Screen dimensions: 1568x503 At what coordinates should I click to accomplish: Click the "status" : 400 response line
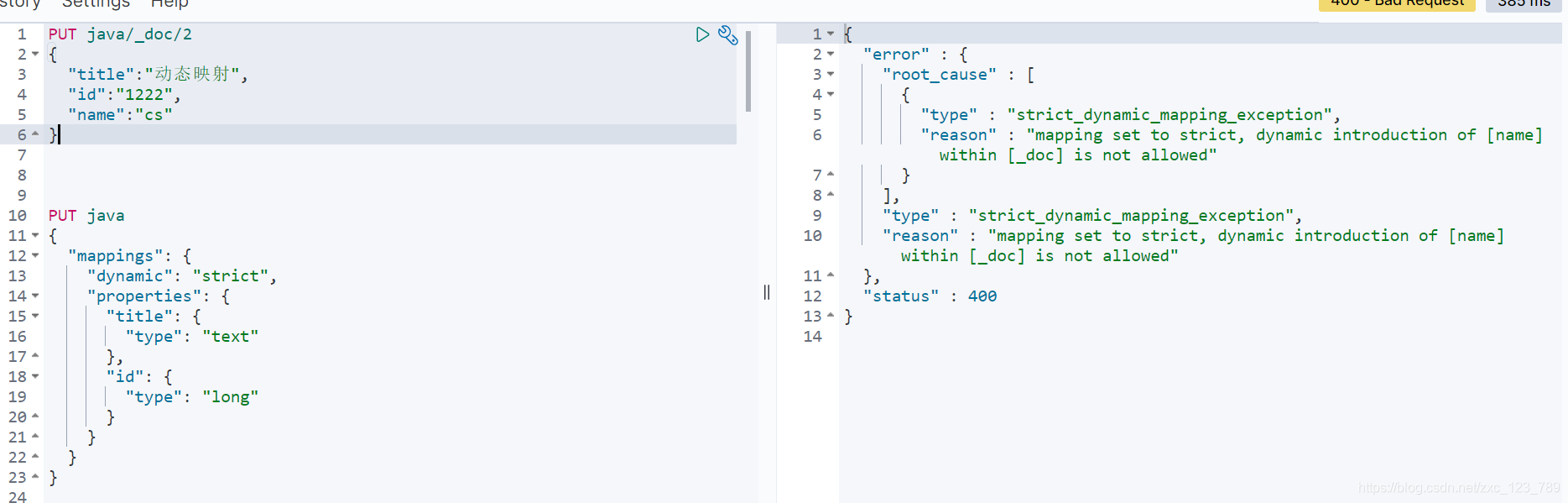[930, 296]
